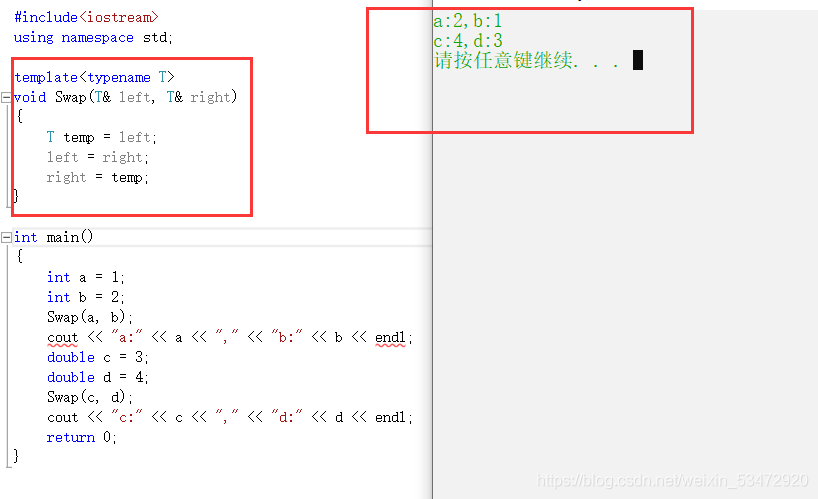Click console output 'c:4,d:3'
This screenshot has height=499, width=818.
pyautogui.click(x=467, y=40)
